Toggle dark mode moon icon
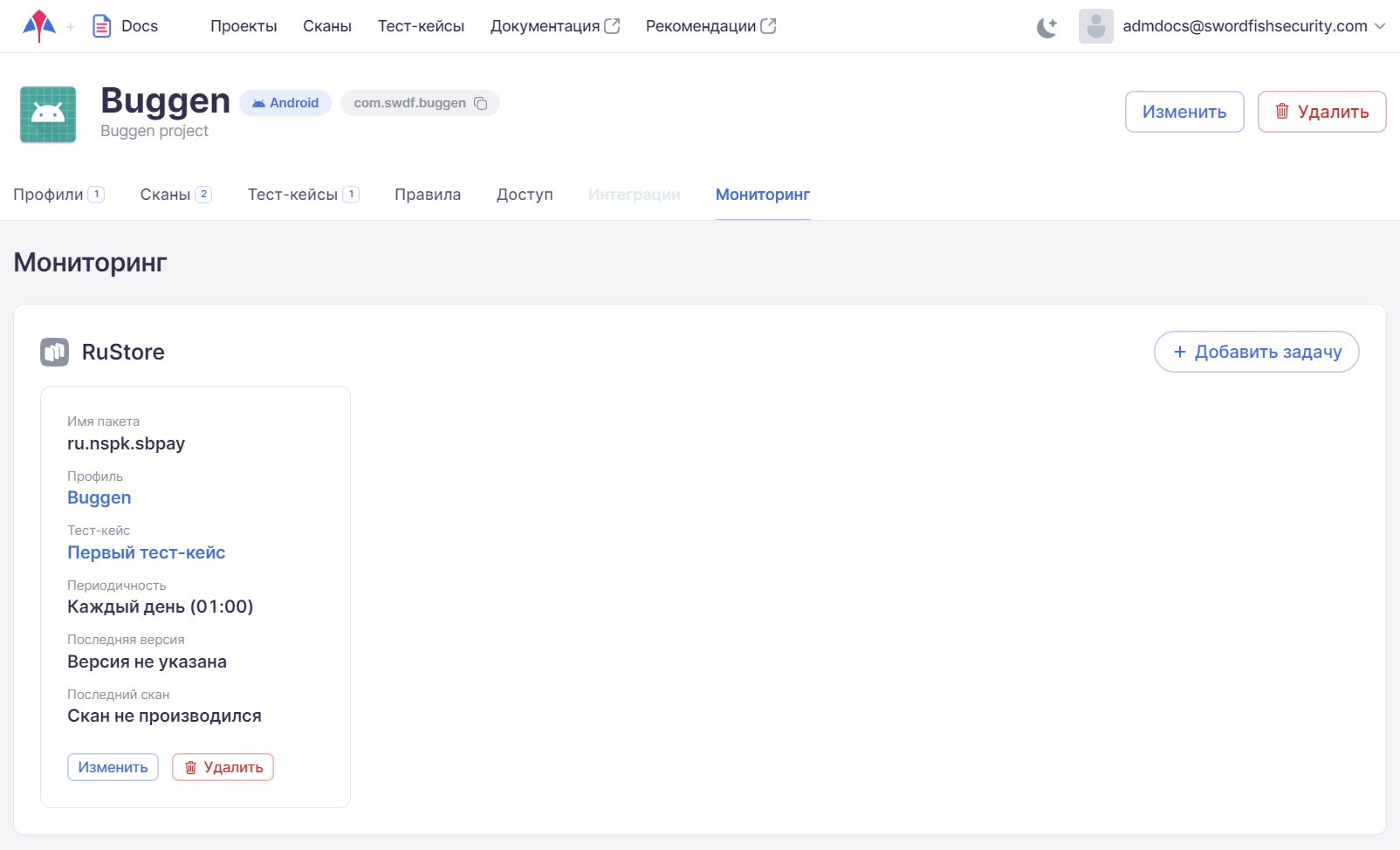The width and height of the screenshot is (1400, 850). pyautogui.click(x=1047, y=27)
